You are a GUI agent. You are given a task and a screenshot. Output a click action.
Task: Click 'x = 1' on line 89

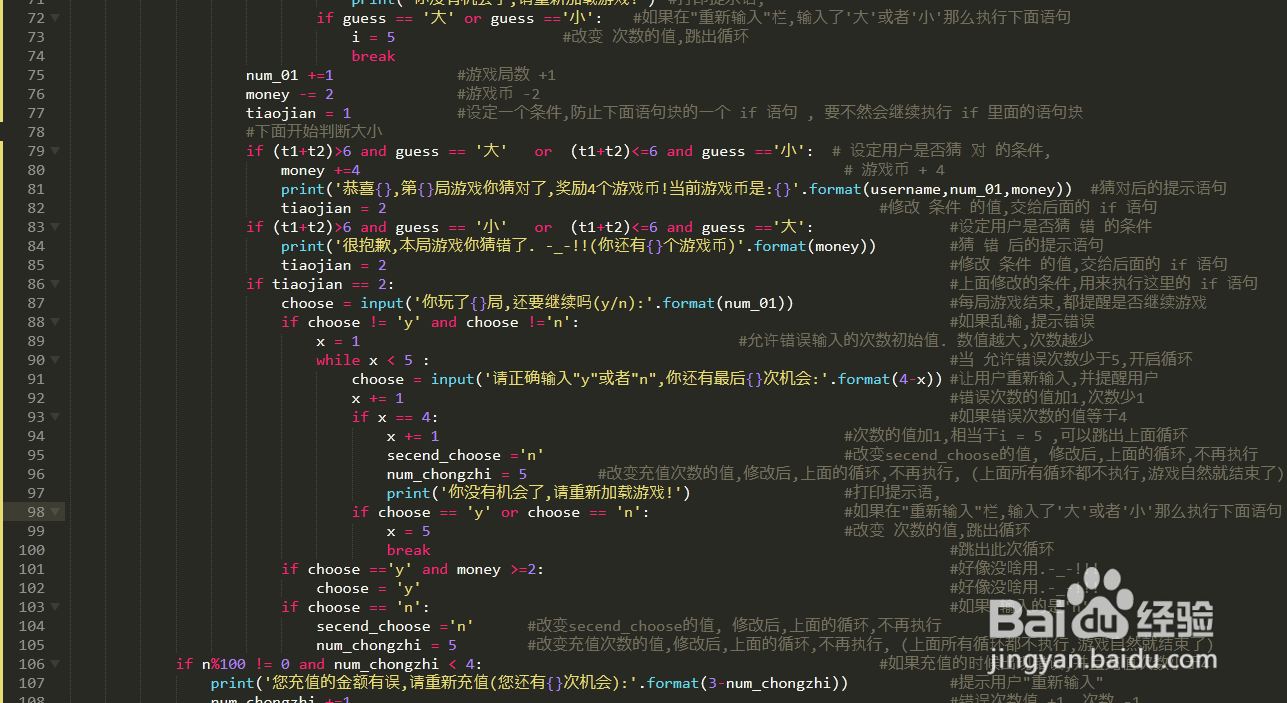[338, 341]
